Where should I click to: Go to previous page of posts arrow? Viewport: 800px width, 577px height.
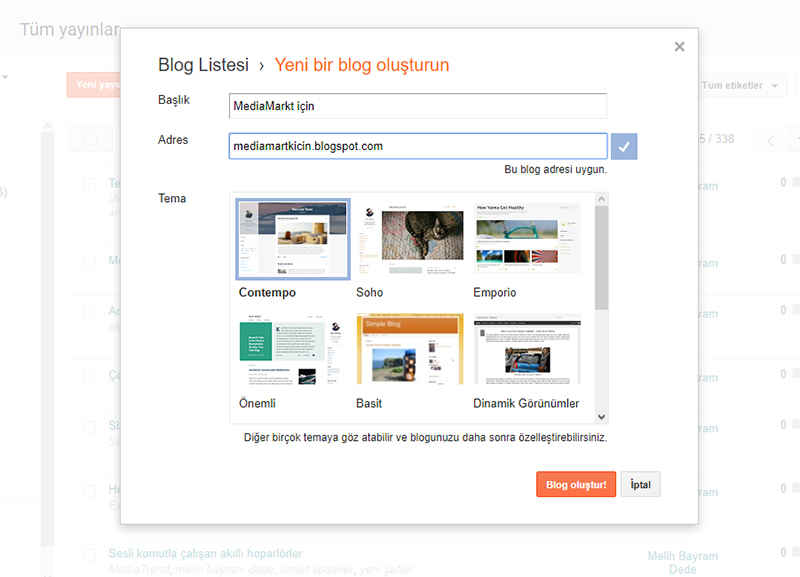[771, 140]
